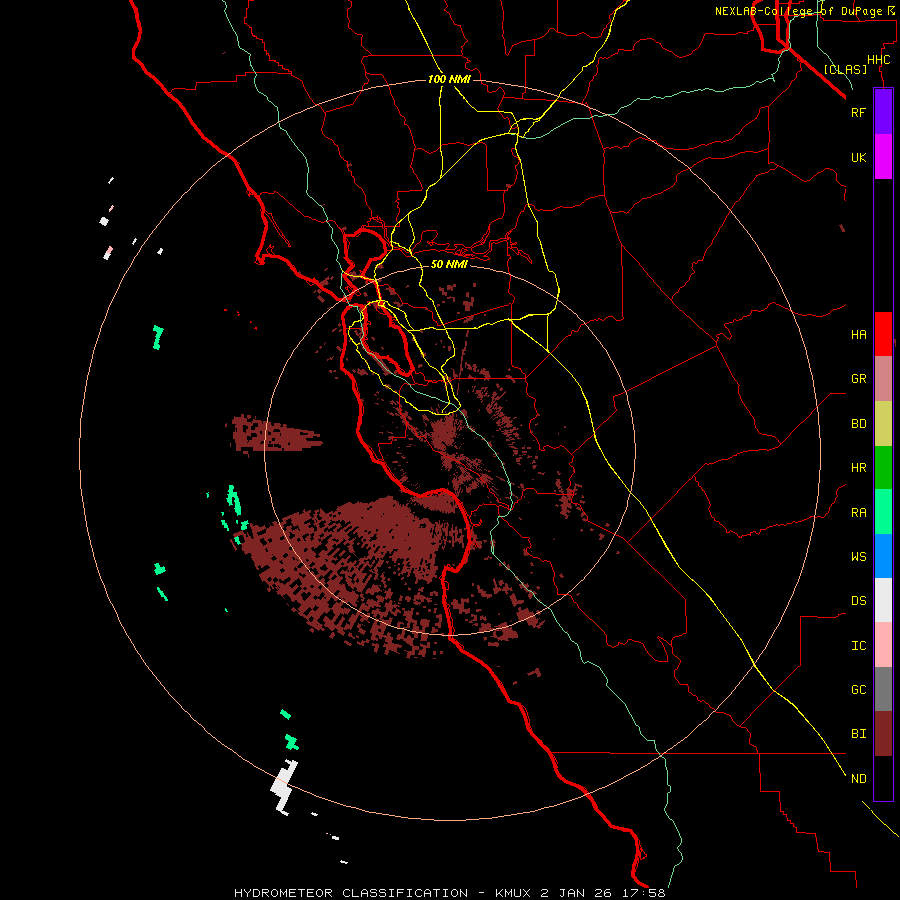Click the WS legend label
The width and height of the screenshot is (900, 900).
pos(858,556)
